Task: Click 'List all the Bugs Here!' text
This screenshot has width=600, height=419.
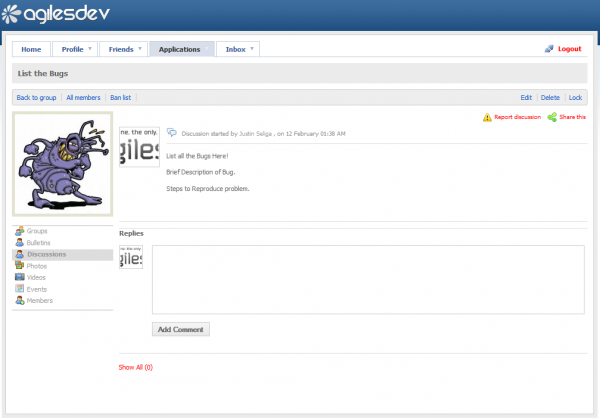Action: pyautogui.click(x=197, y=156)
